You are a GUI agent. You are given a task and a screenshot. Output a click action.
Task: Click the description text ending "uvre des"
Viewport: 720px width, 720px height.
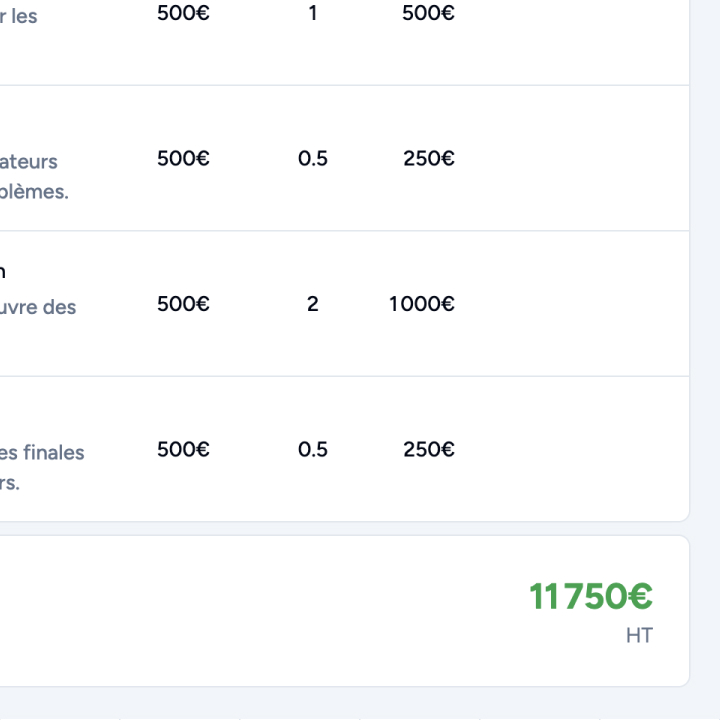38,307
